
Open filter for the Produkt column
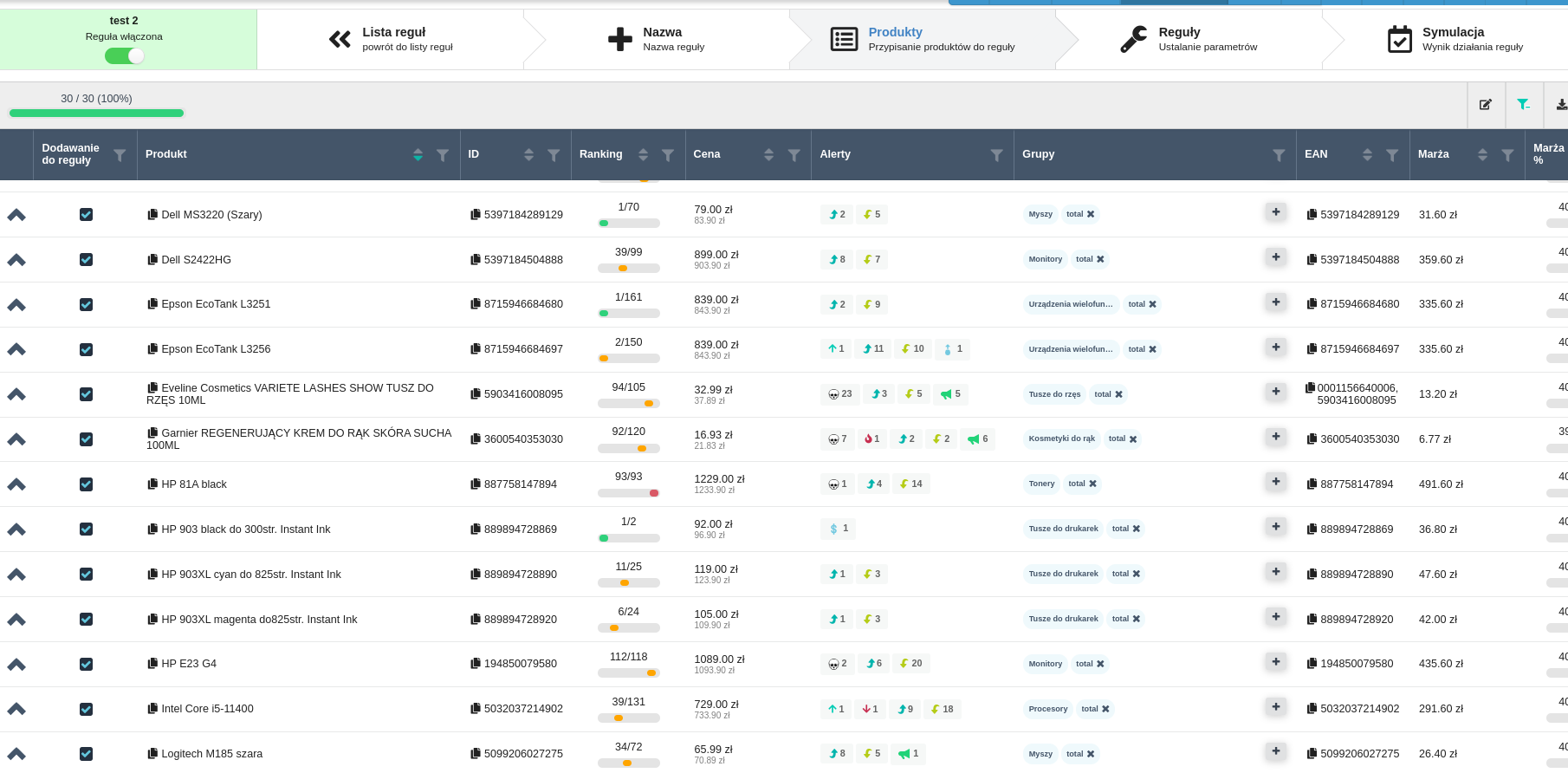tap(443, 155)
